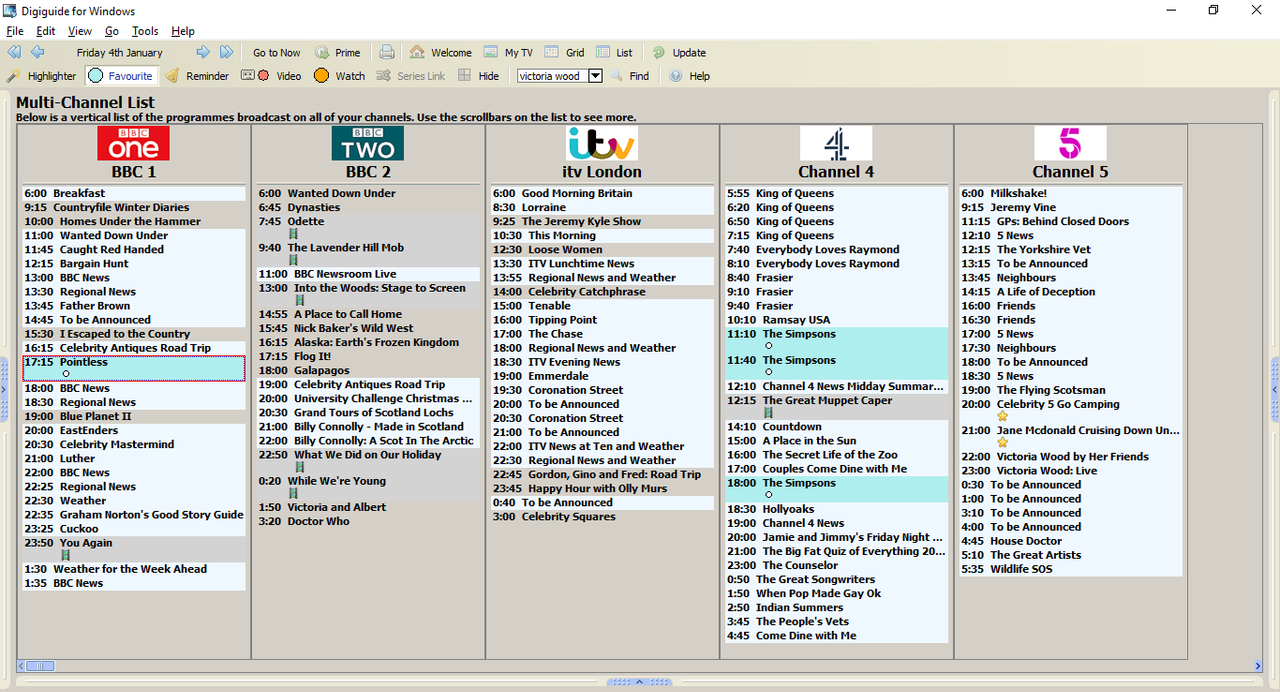
Task: Jump to Prime time listings
Action: point(338,53)
